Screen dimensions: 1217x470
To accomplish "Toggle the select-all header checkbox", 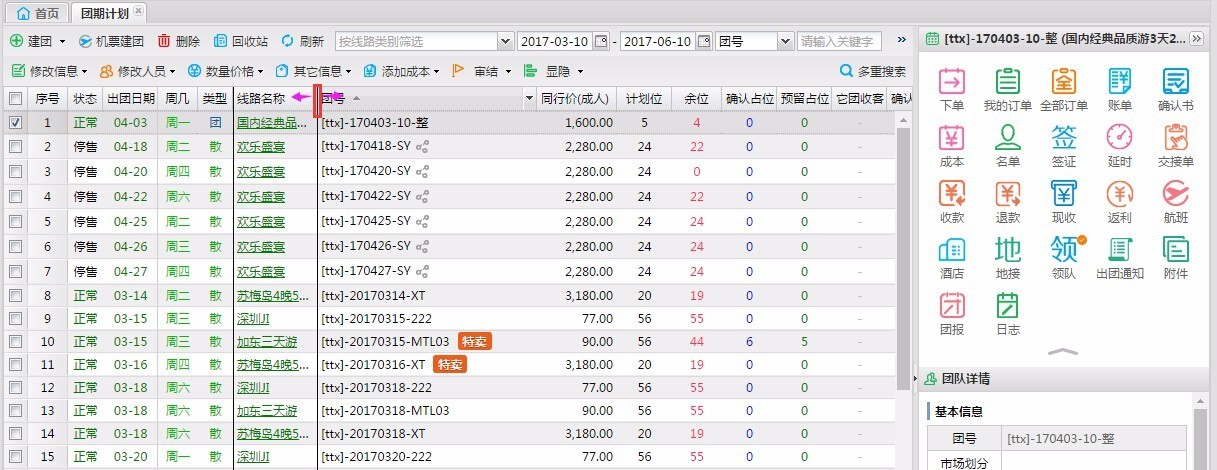I will (15, 99).
